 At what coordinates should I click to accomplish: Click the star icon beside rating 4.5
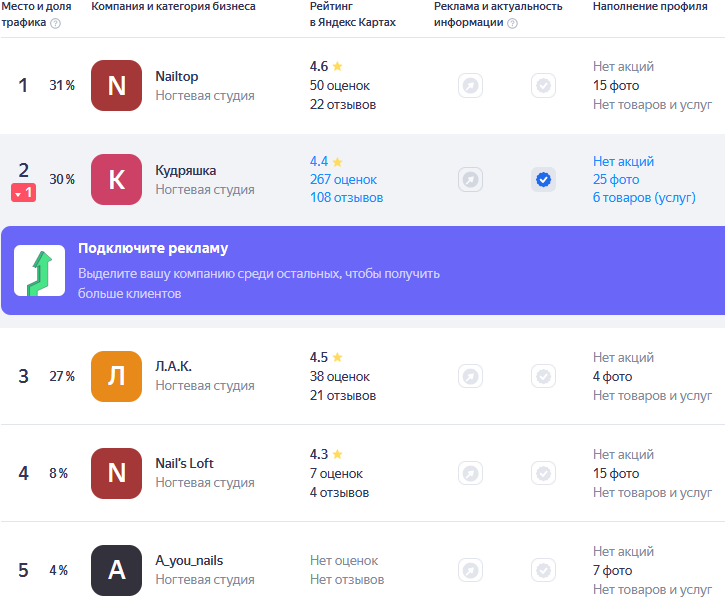coord(338,357)
